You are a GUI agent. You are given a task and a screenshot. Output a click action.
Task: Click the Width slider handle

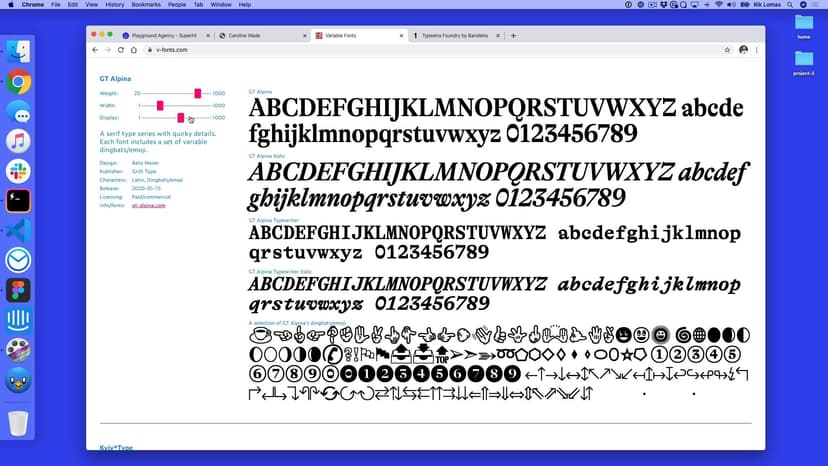160,105
